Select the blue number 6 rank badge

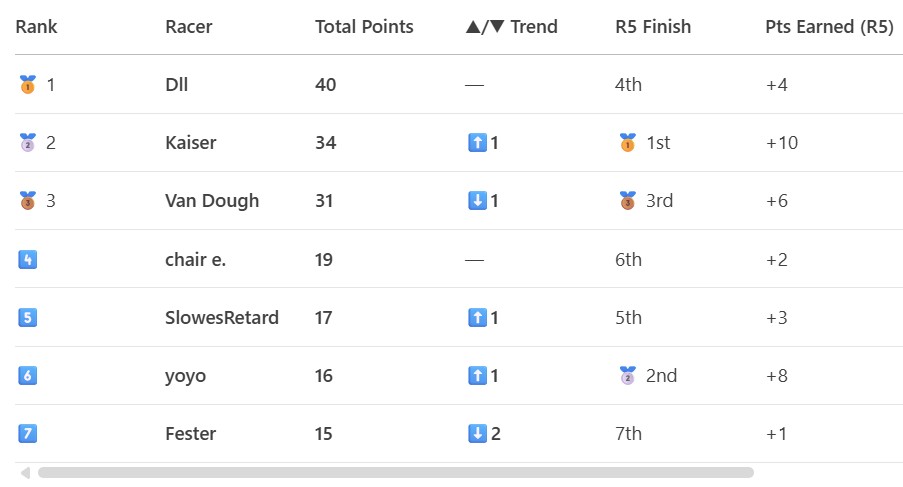point(28,375)
